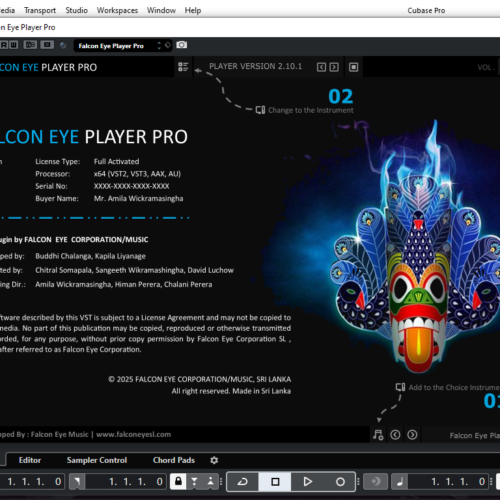This screenshot has height=500, width=500.
Task: Open the Transport menu
Action: click(40, 10)
